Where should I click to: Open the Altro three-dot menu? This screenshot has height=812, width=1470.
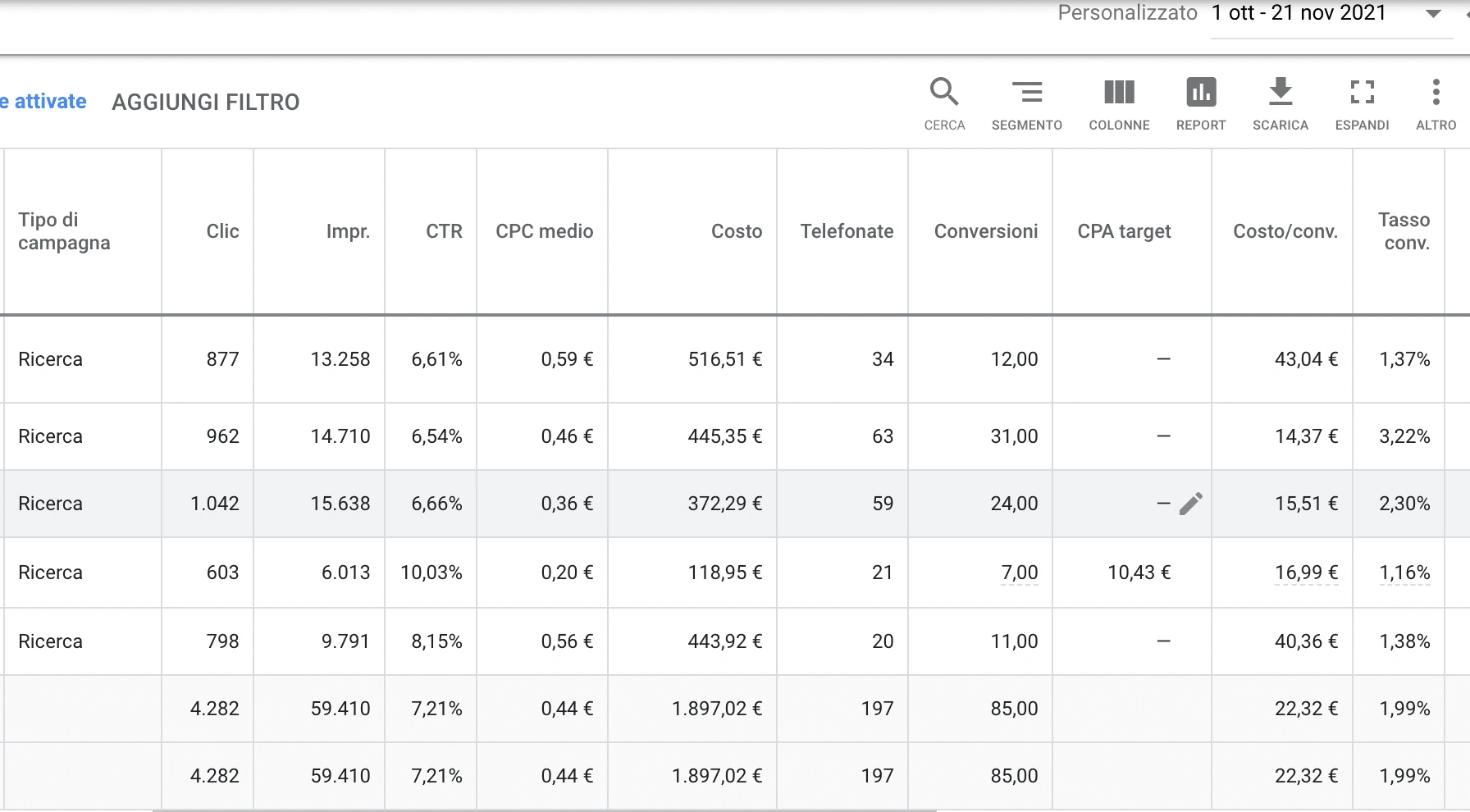(x=1436, y=103)
